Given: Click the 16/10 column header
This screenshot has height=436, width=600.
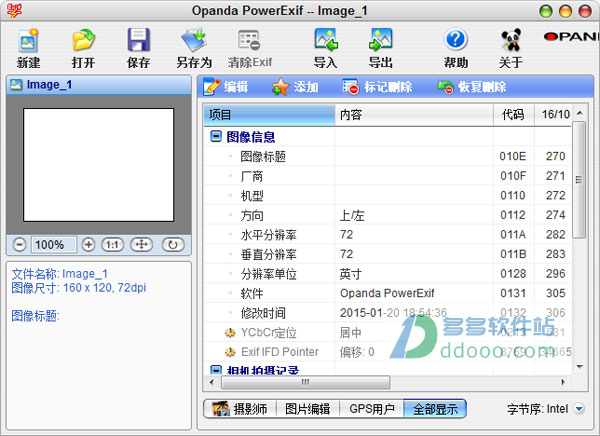Looking at the screenshot, I should click(553, 114).
